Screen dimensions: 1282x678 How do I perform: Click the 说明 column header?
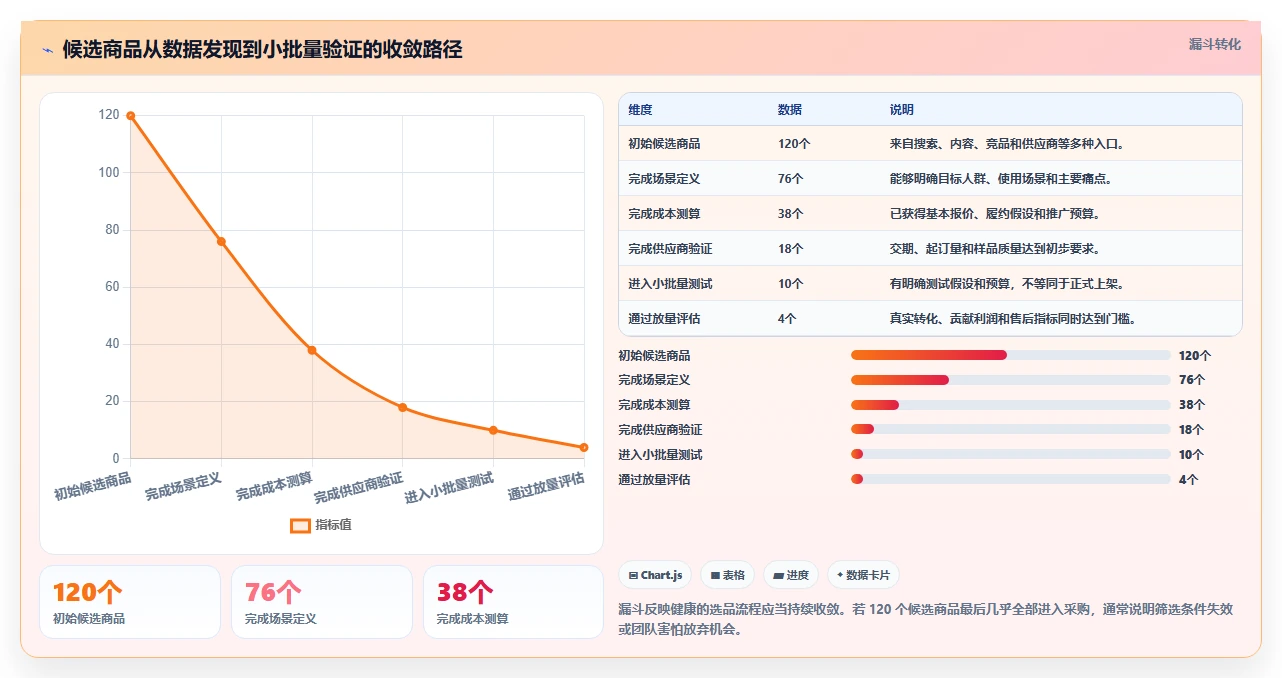coord(902,110)
